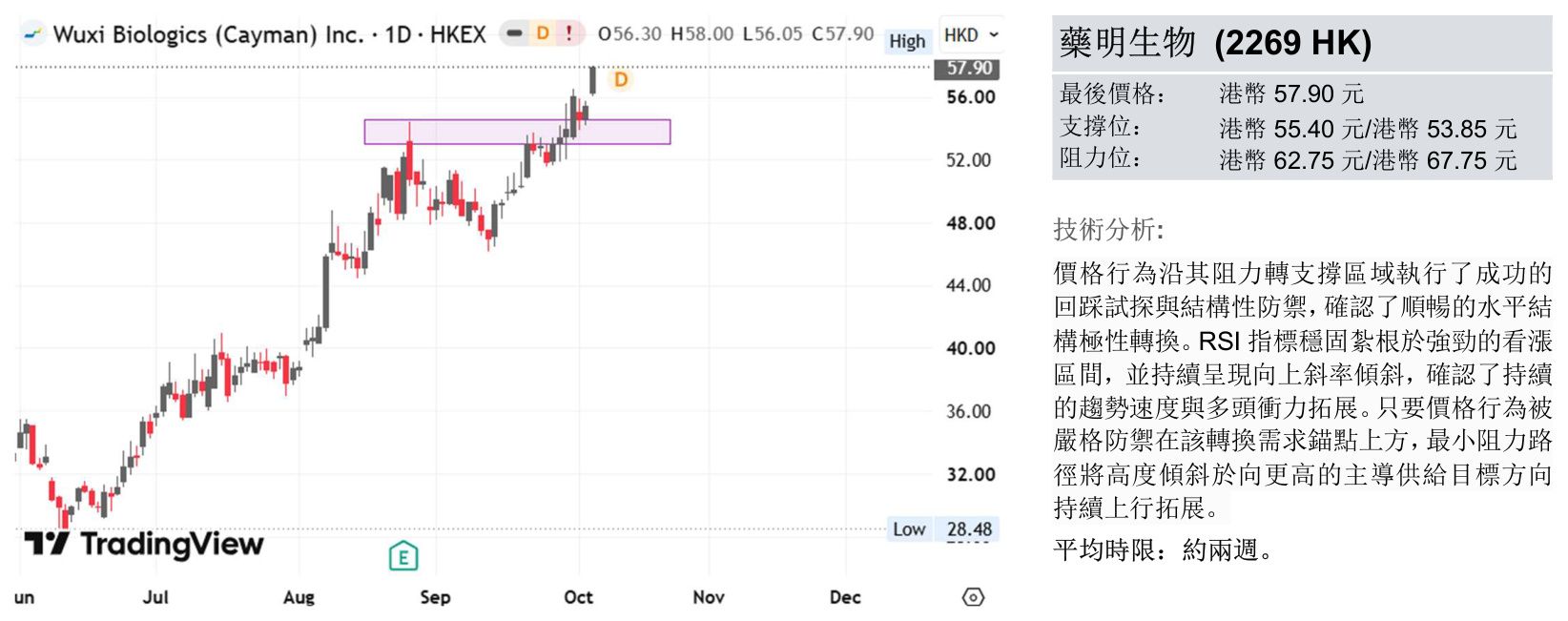Click the Aug label on the time axis
The width and height of the screenshot is (1568, 621).
pos(299,597)
